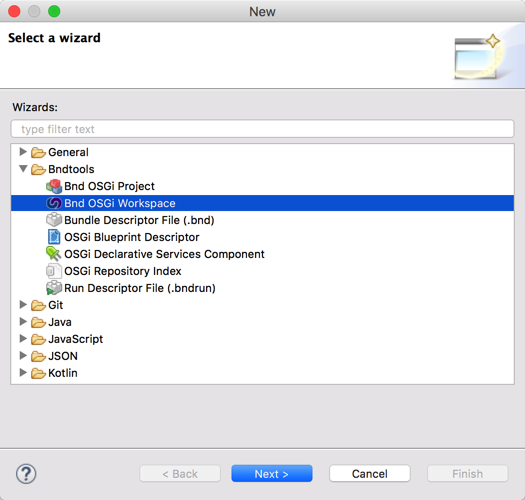The image size is (525, 500).
Task: Select the 'Bndtools' category label
Action: click(x=71, y=169)
